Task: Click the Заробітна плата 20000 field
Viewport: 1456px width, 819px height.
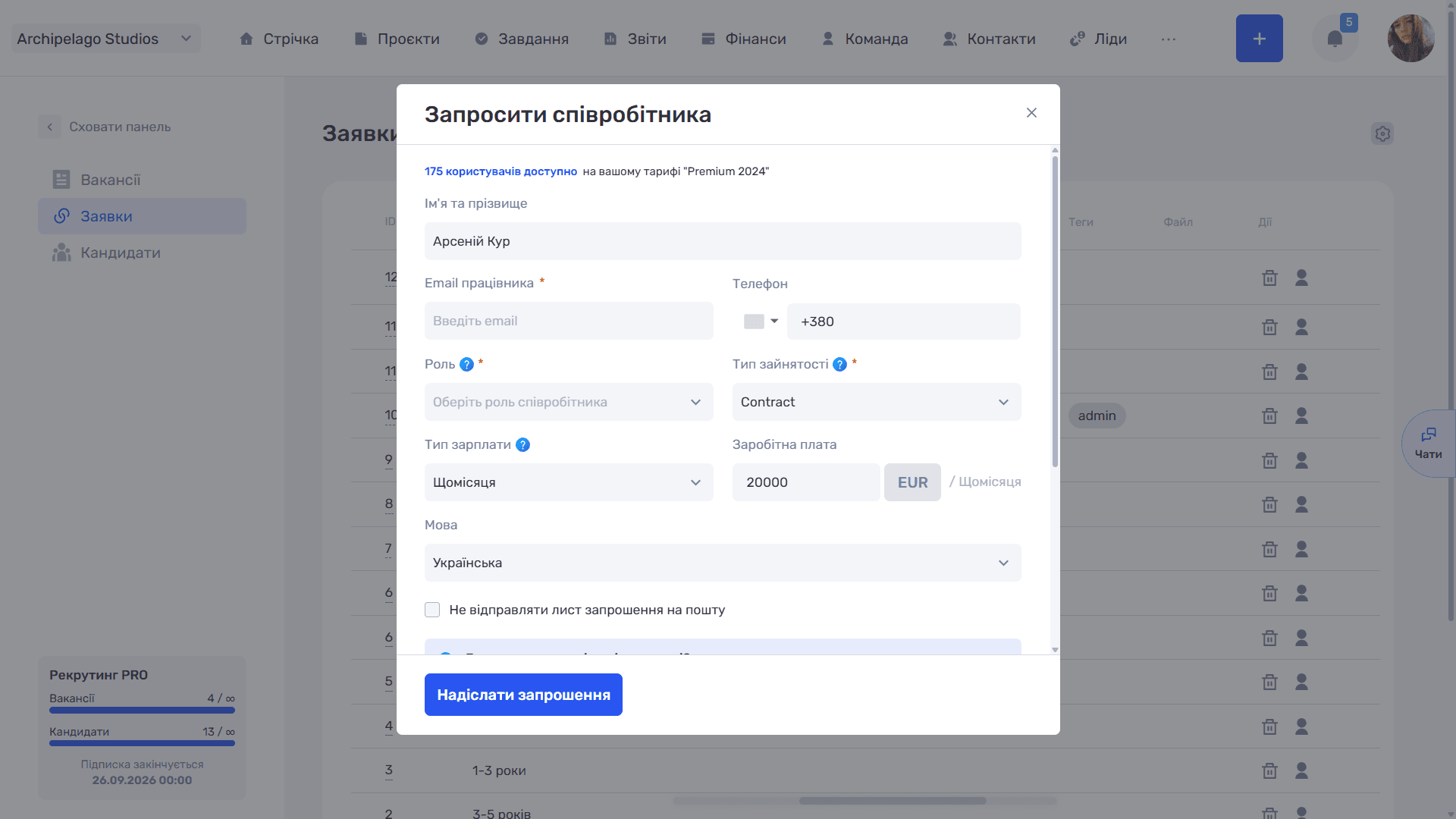Action: (x=806, y=482)
